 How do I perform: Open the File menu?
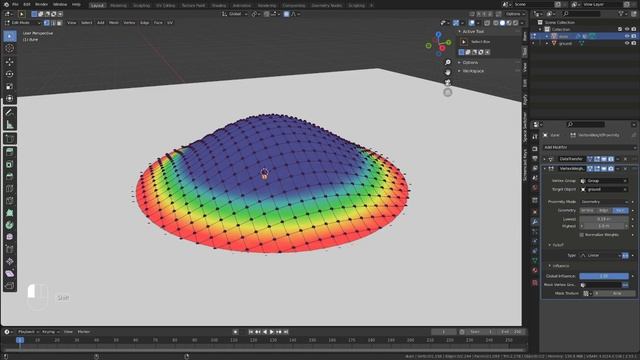point(16,4)
